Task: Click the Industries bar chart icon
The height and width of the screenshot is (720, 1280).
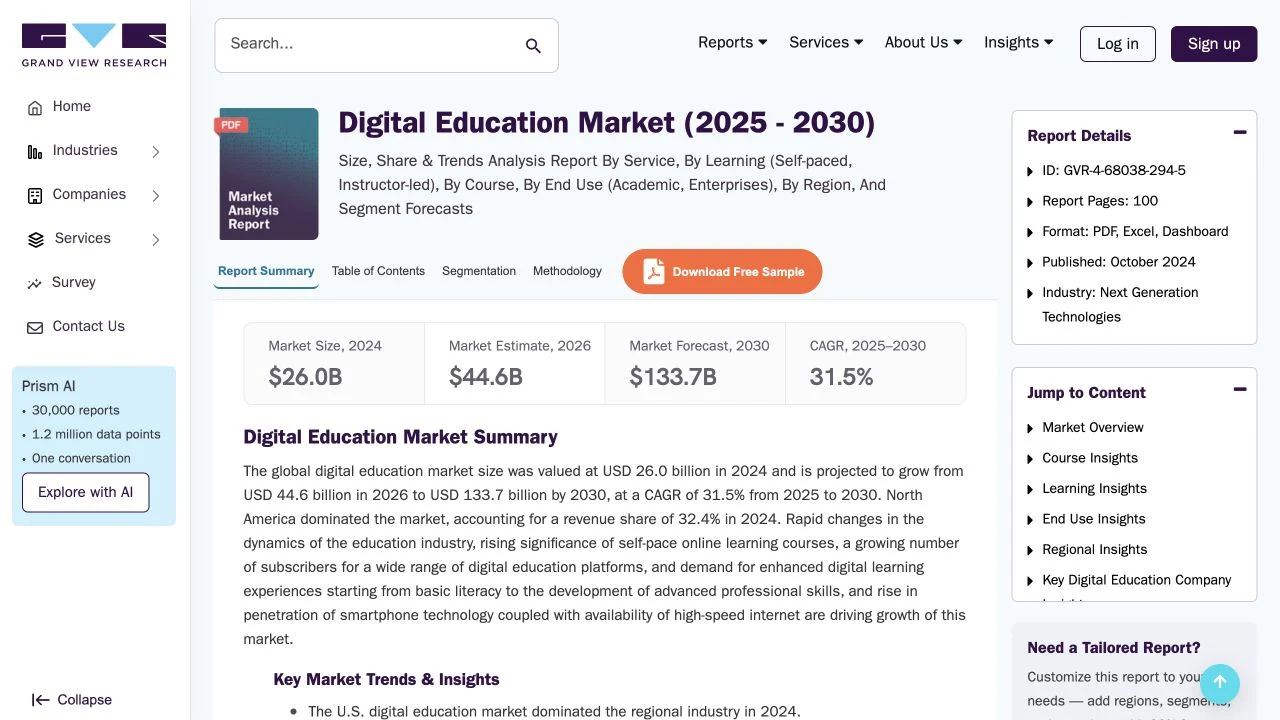Action: 35,152
